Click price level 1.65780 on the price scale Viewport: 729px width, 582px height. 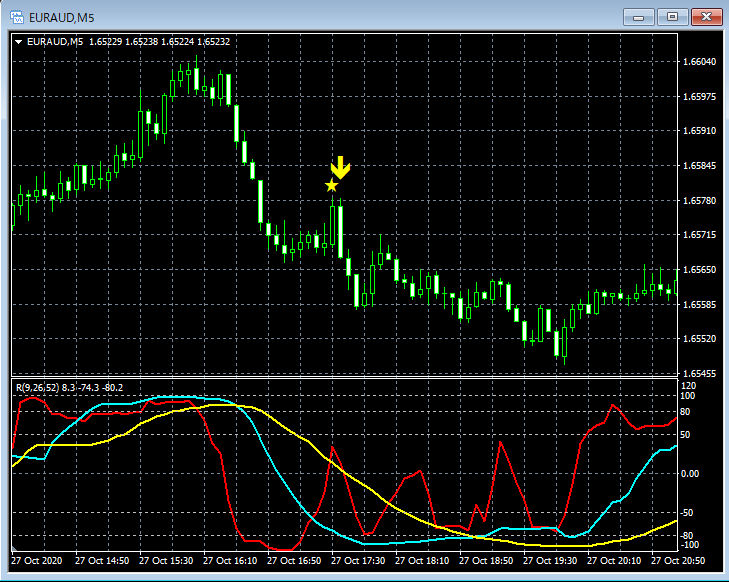pyautogui.click(x=699, y=200)
